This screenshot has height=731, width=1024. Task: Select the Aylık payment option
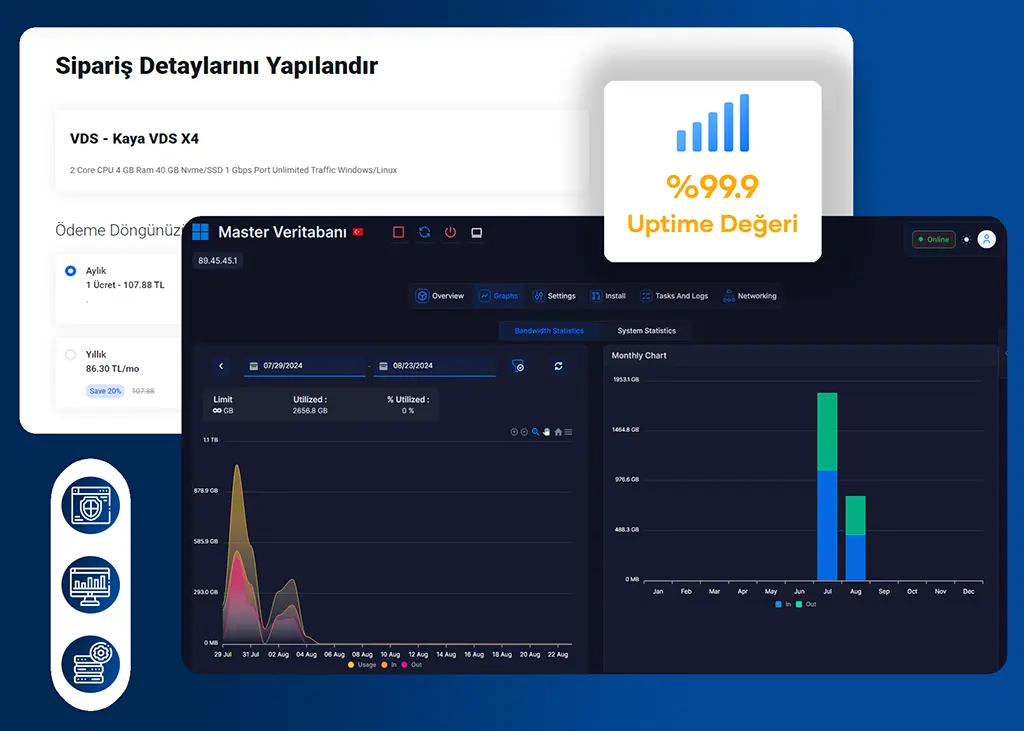click(70, 271)
